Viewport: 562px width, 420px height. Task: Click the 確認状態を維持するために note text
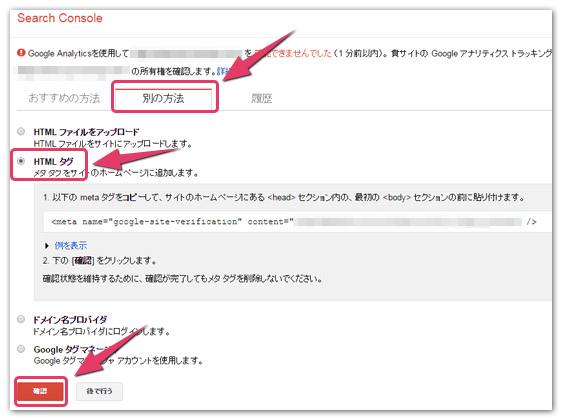tap(182, 278)
